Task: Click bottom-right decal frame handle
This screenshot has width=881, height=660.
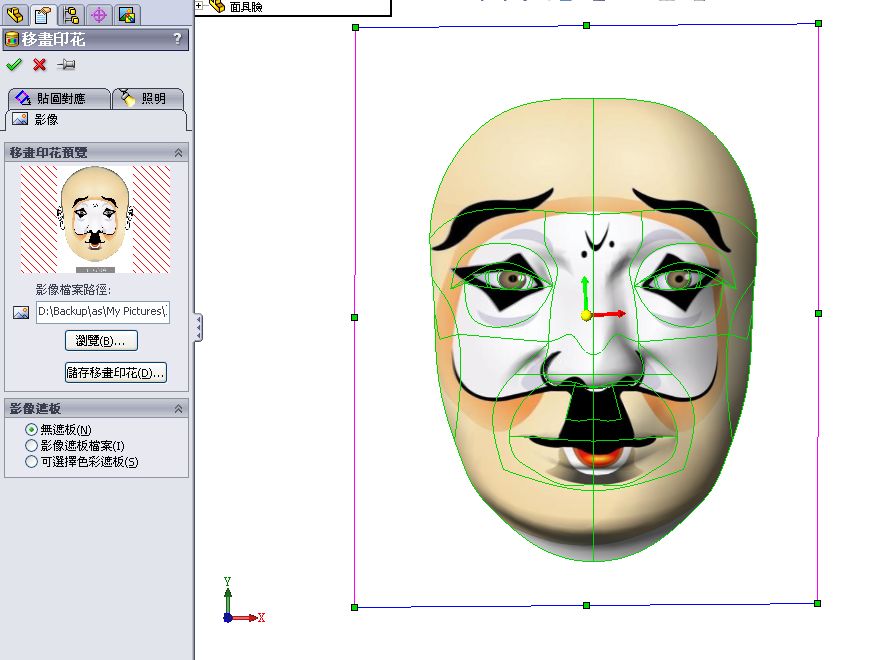Action: 818,603
